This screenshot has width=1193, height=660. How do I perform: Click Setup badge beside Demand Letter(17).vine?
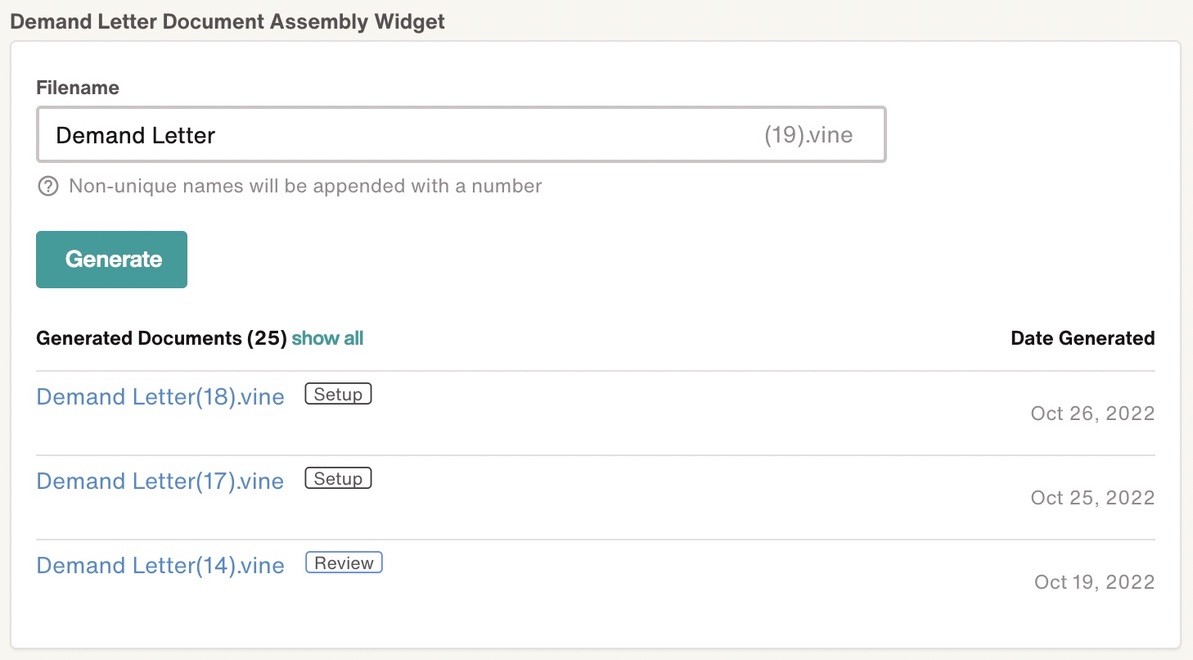point(339,479)
